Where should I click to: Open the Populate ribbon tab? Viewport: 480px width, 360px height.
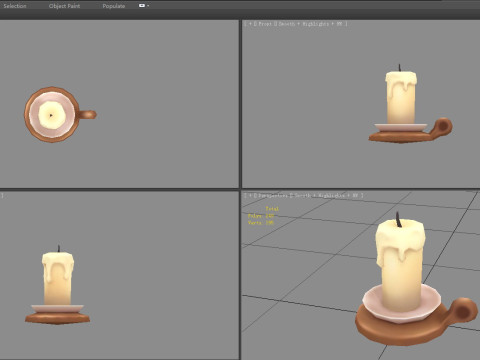tap(114, 6)
